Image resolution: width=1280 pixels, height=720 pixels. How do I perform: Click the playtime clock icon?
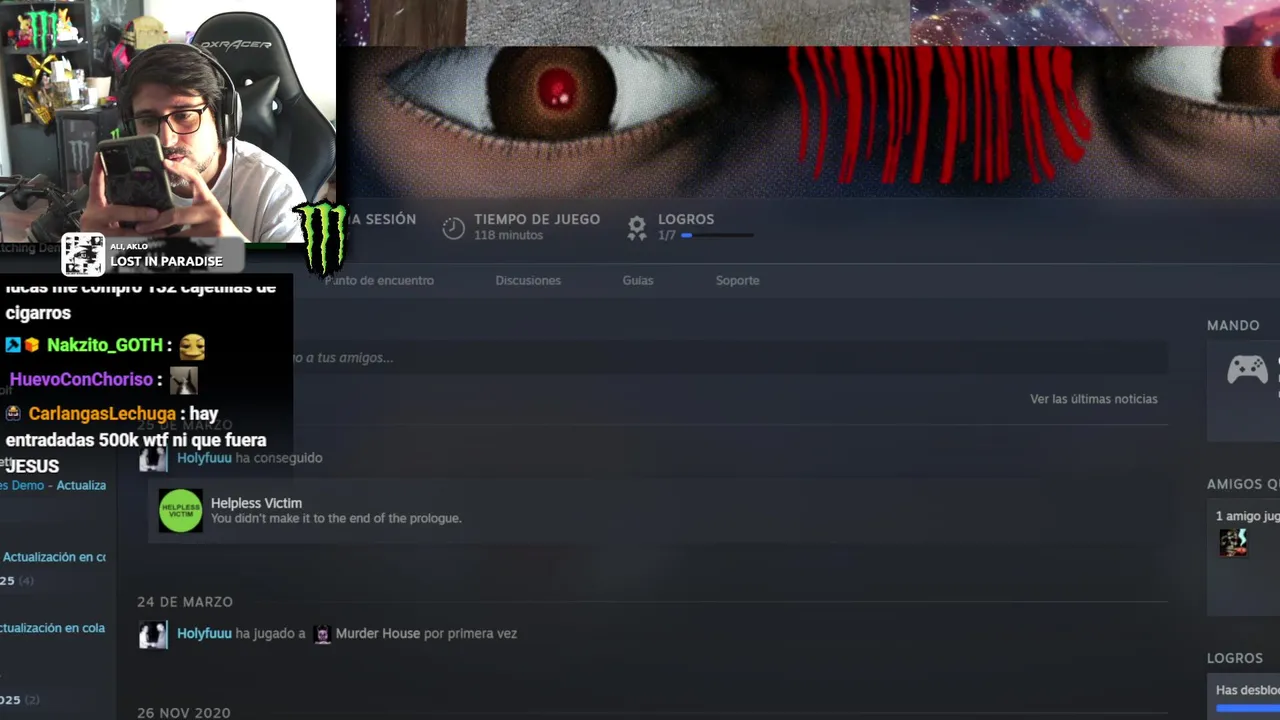(454, 228)
